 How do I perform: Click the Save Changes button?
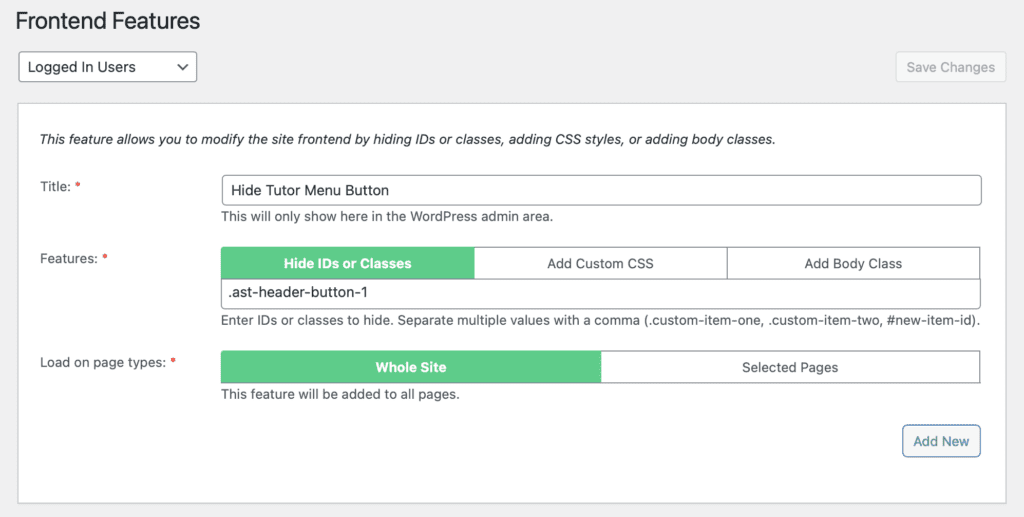pos(950,67)
